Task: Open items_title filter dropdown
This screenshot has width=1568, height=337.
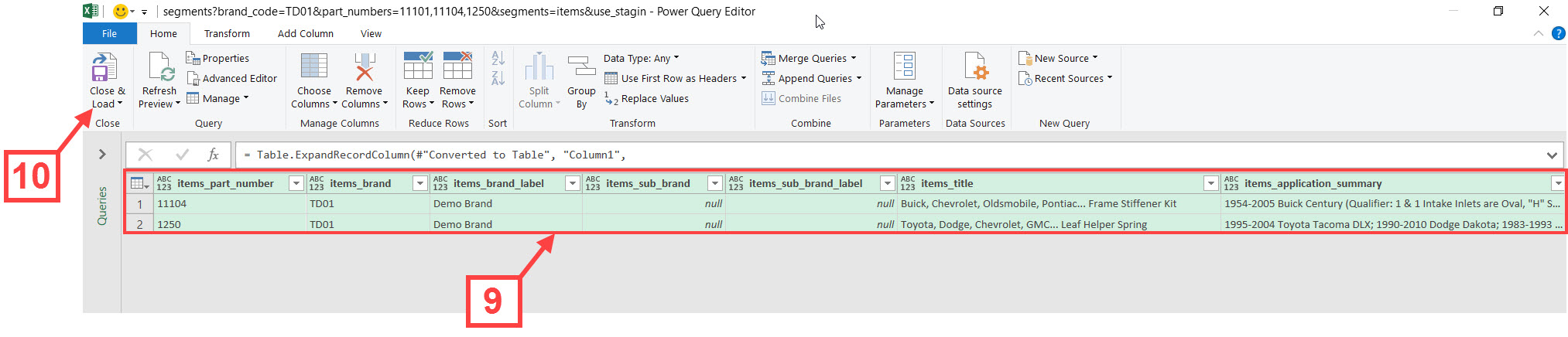Action: coord(1211,183)
